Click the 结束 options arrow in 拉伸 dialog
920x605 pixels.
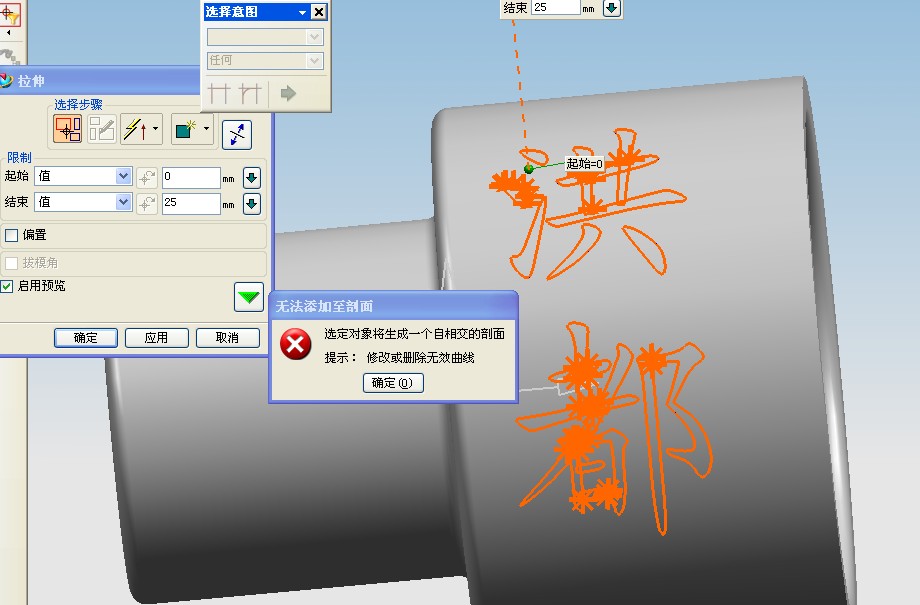[252, 204]
